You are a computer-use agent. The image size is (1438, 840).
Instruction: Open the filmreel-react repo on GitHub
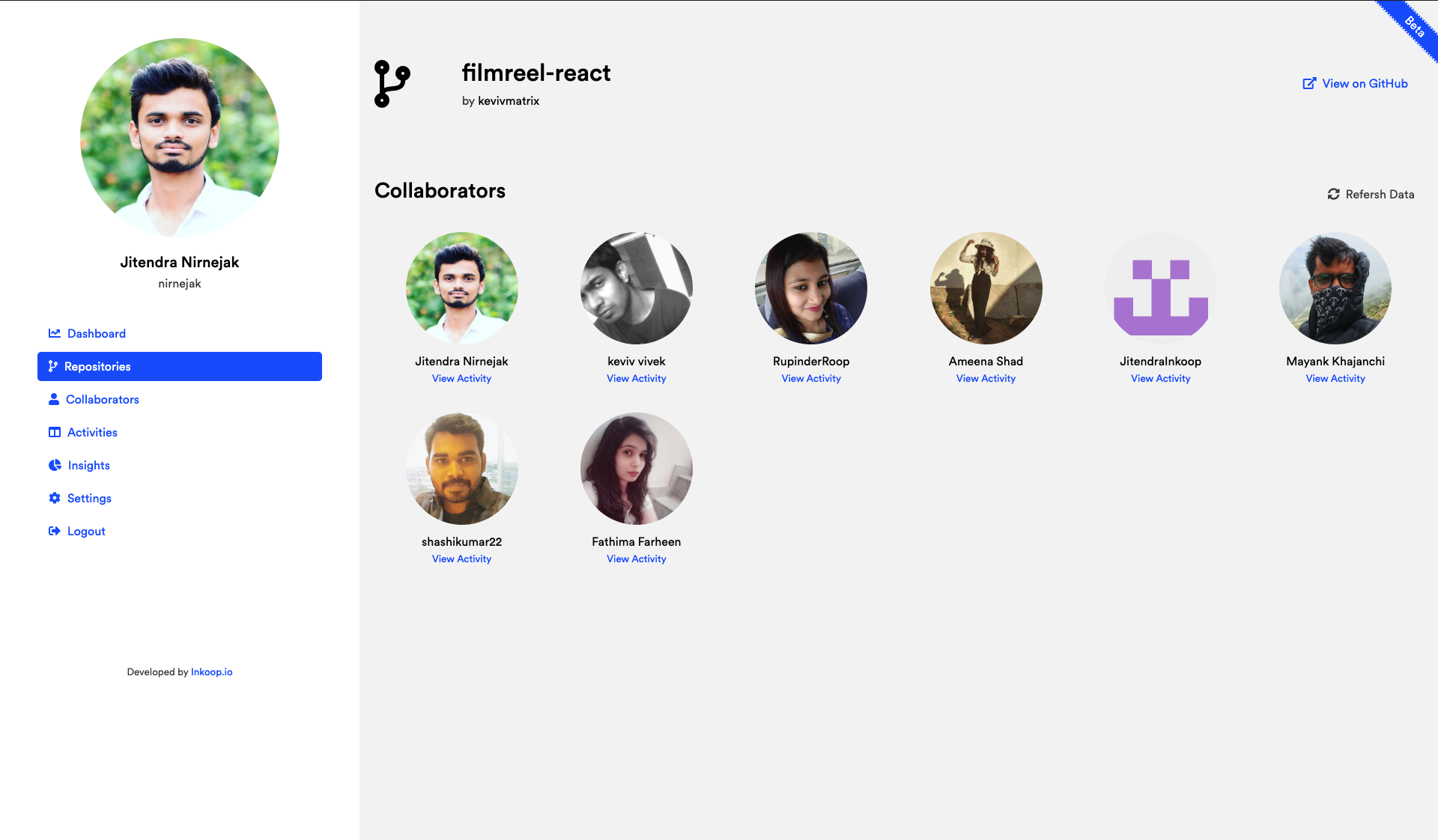pyautogui.click(x=1365, y=83)
